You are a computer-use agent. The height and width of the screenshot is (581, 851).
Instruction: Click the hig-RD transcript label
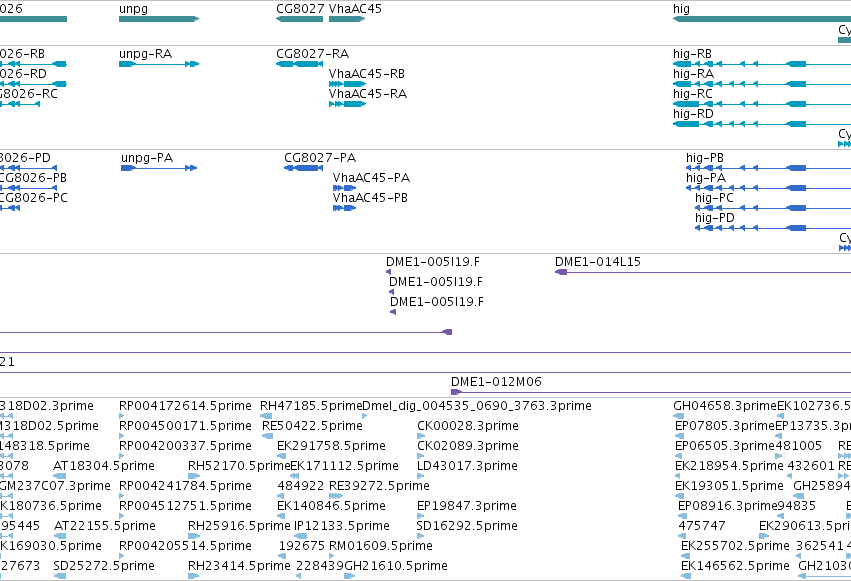tap(694, 114)
